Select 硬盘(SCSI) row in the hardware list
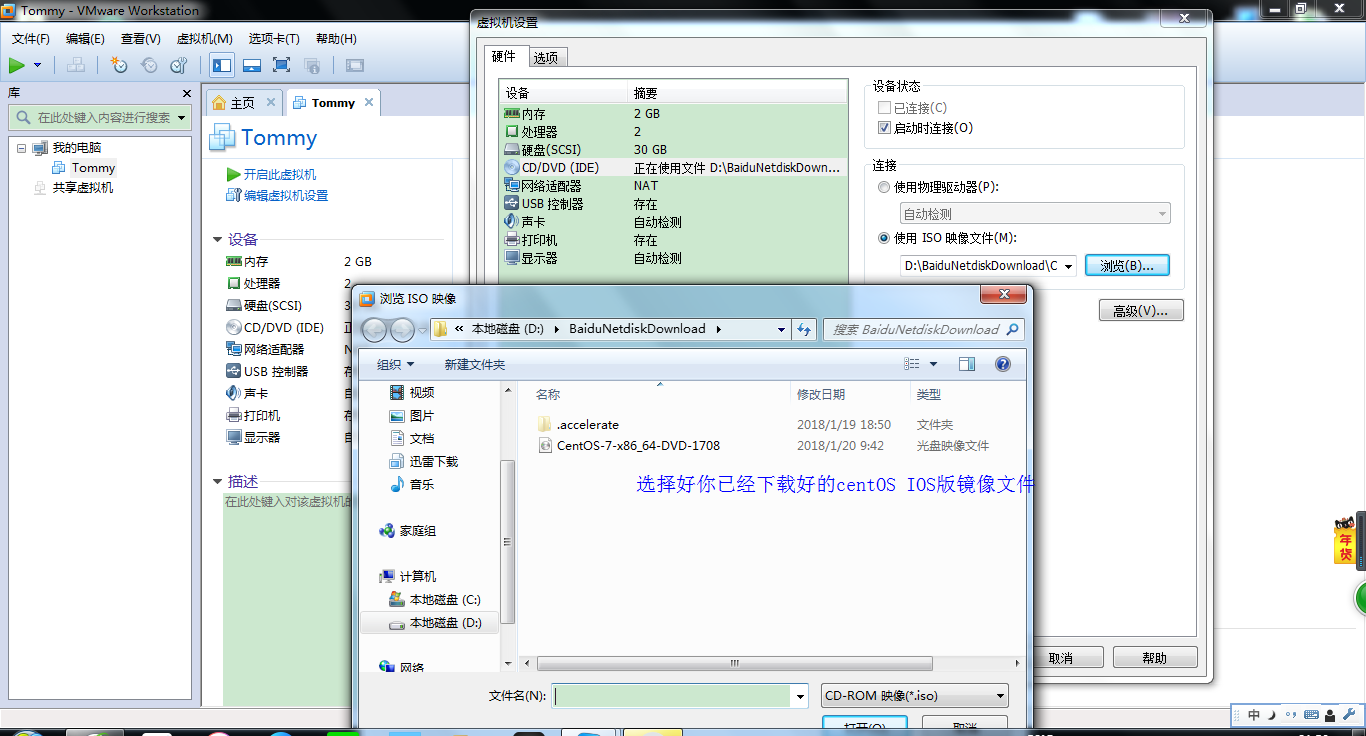This screenshot has width=1366, height=736. click(x=673, y=150)
